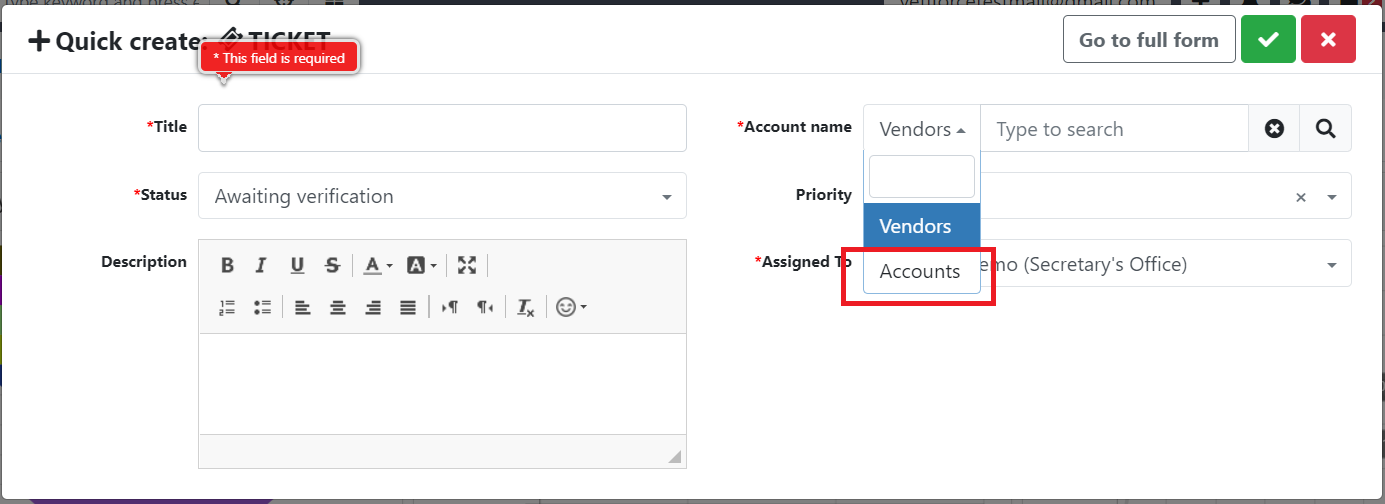Grab the Description editor resize handle
Viewport: 1385px width, 504px height.
675,457
